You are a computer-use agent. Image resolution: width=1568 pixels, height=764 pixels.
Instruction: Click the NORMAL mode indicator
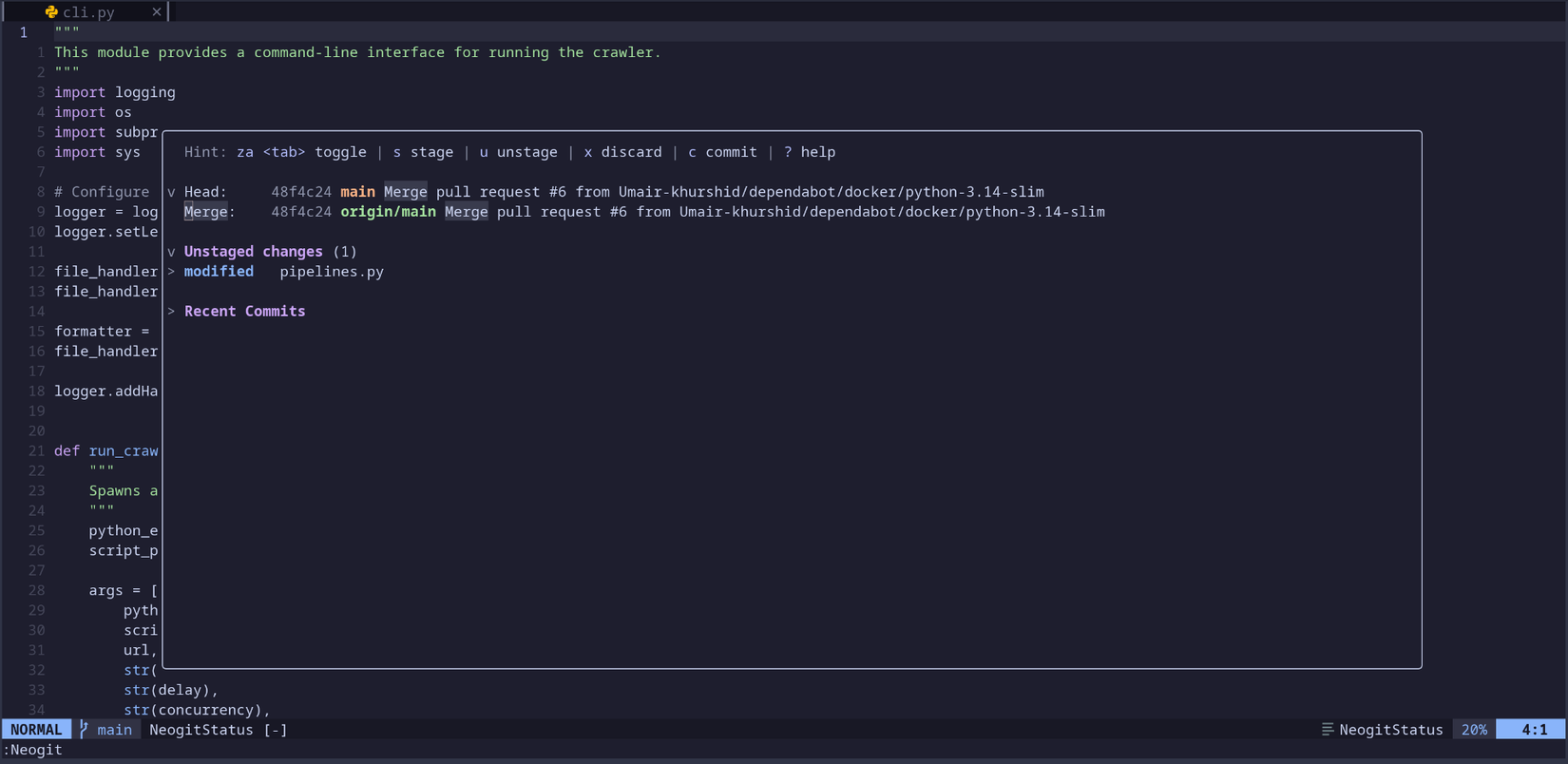click(x=36, y=729)
